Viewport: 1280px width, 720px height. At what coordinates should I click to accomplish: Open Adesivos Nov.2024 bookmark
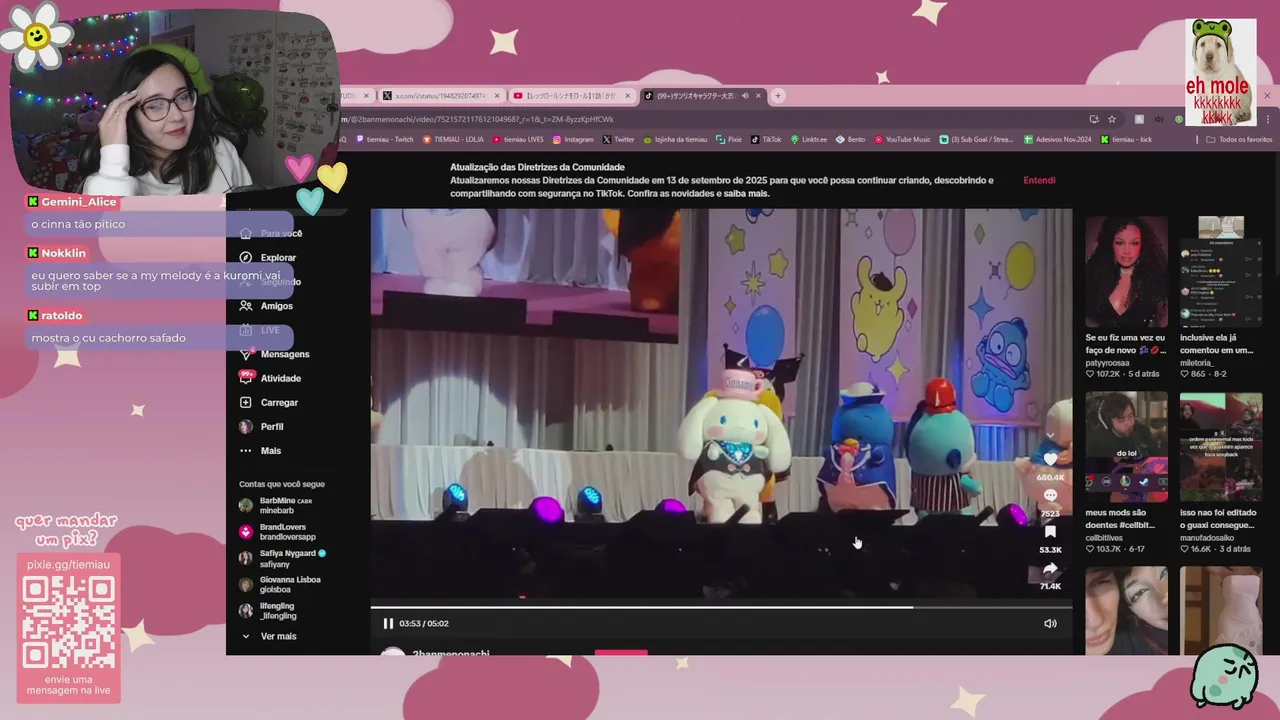1057,140
